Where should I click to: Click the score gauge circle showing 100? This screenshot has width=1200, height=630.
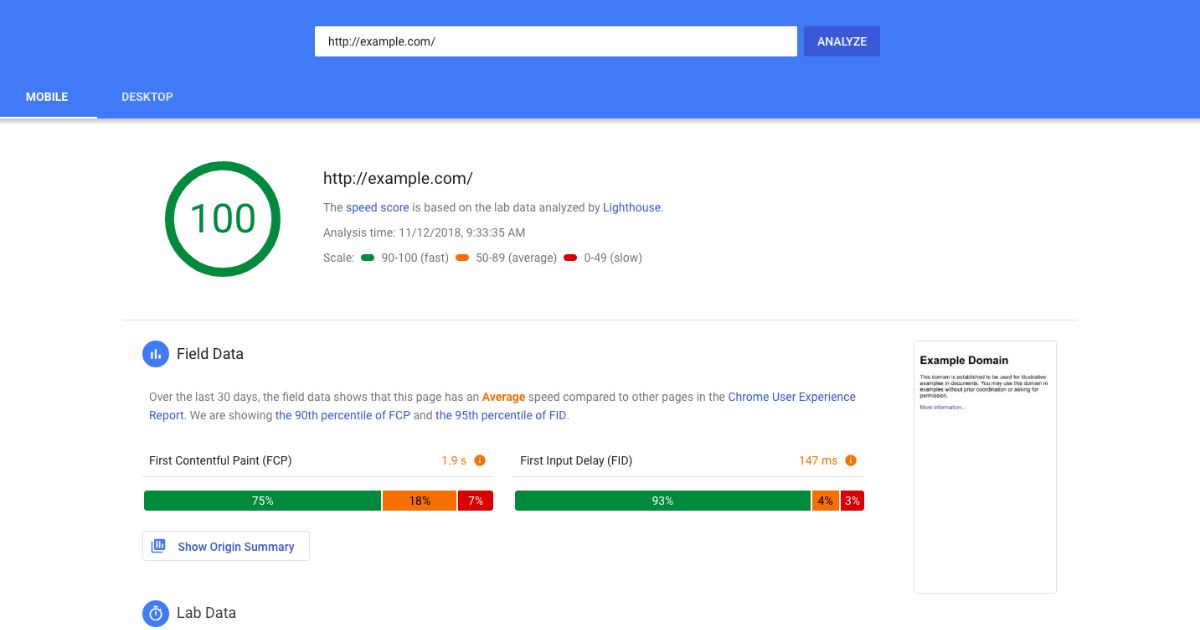223,218
